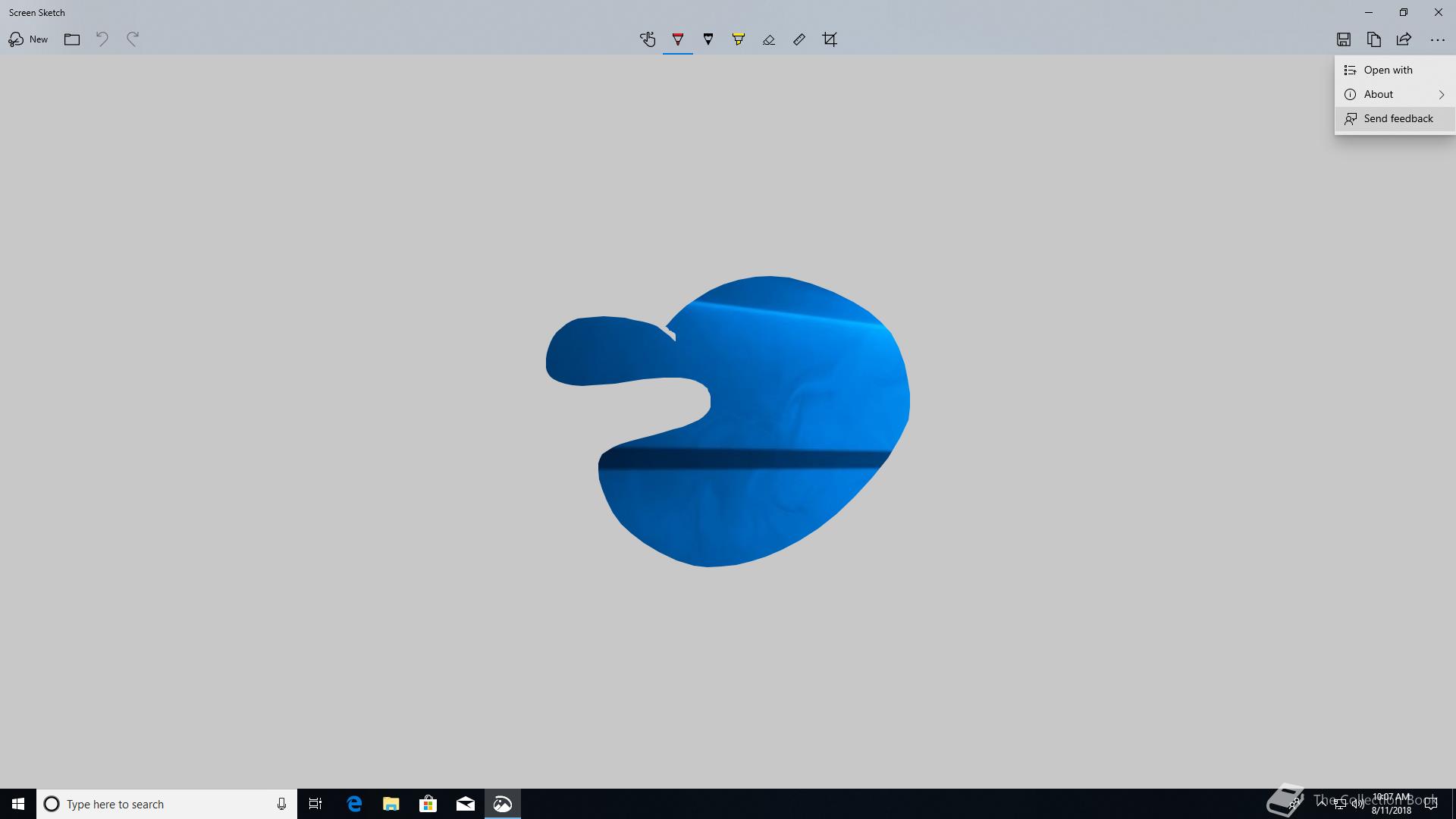The image size is (1456, 819).
Task: Click Send feedback menu entry
Action: pyautogui.click(x=1398, y=118)
